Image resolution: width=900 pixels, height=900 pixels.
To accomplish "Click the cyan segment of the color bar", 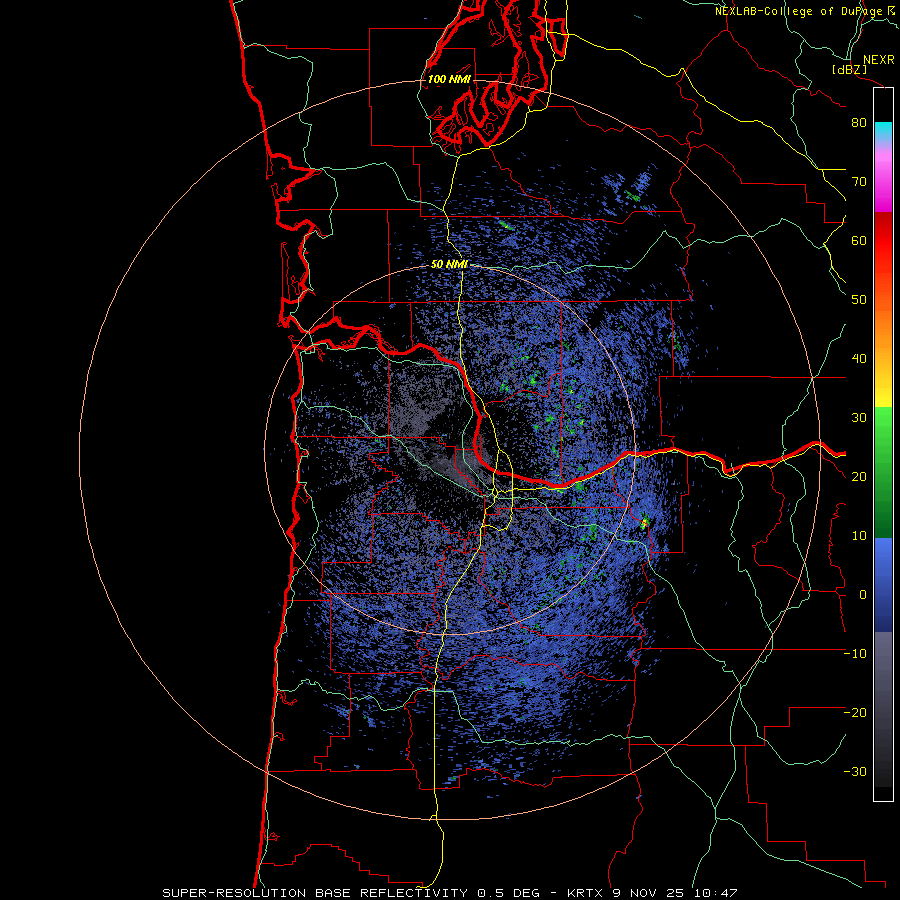I will tap(883, 131).
